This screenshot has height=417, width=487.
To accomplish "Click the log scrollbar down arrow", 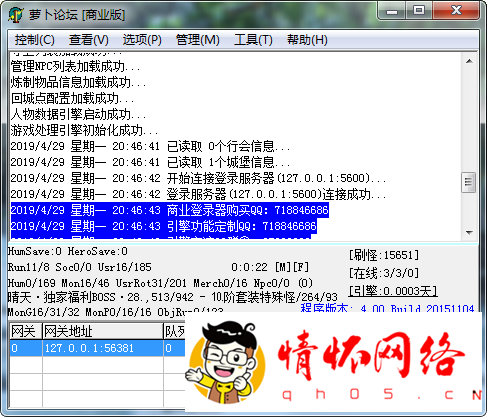I will (x=469, y=232).
